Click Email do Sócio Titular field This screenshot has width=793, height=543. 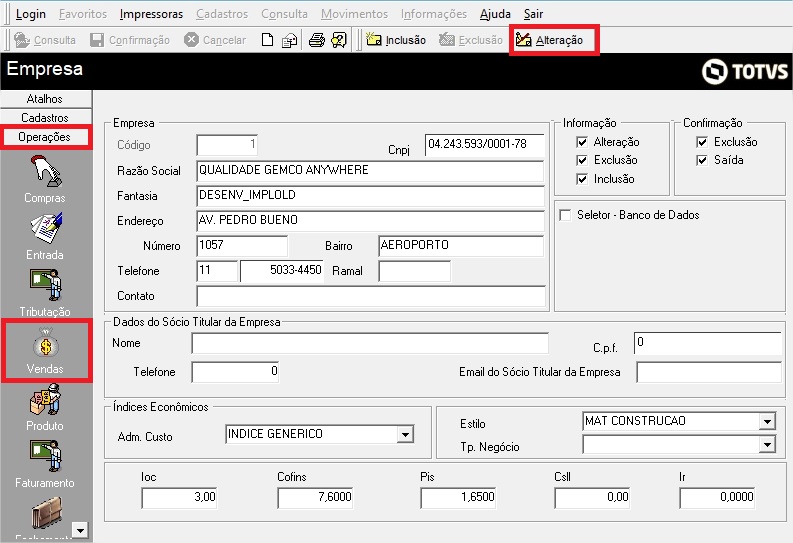709,372
